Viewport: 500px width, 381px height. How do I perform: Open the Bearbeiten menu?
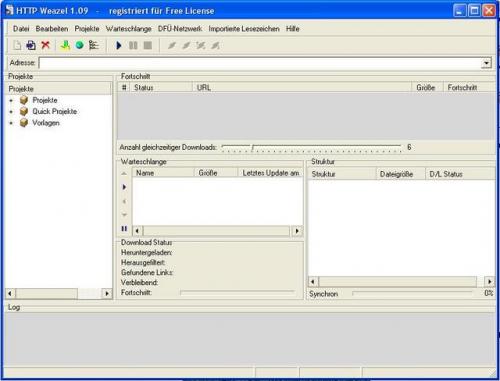52,29
